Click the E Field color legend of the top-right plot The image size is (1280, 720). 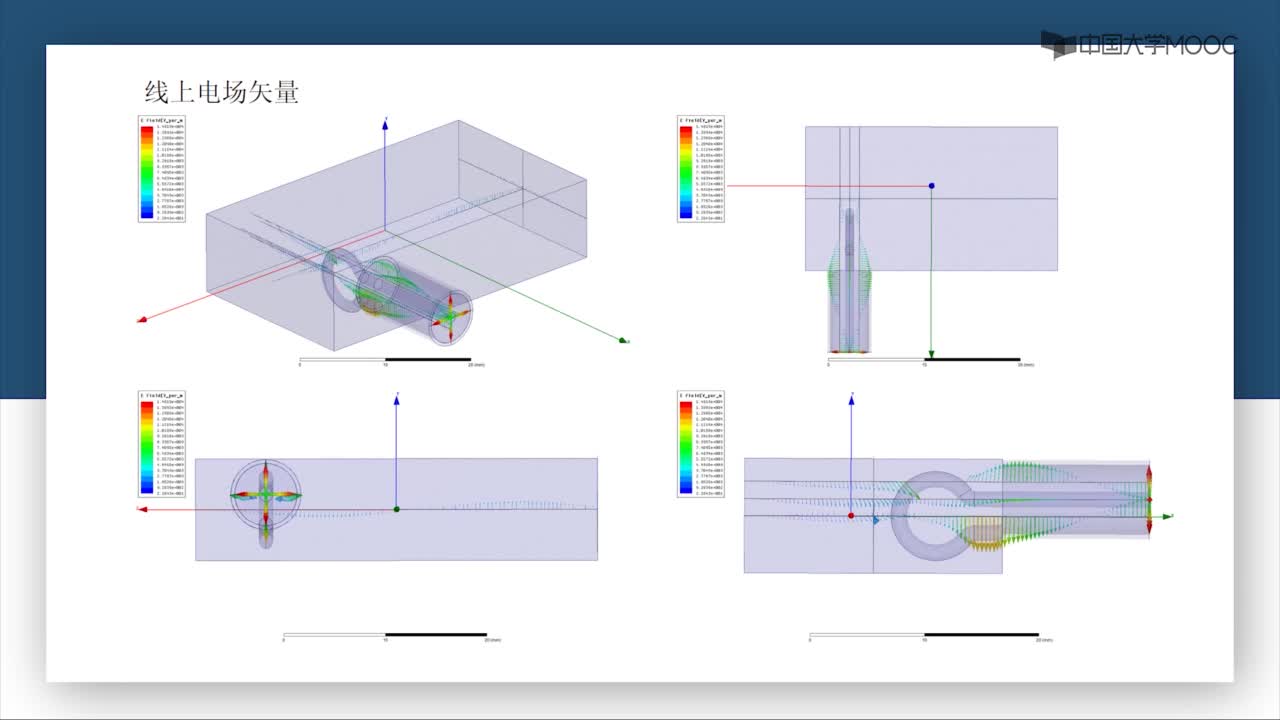700,168
